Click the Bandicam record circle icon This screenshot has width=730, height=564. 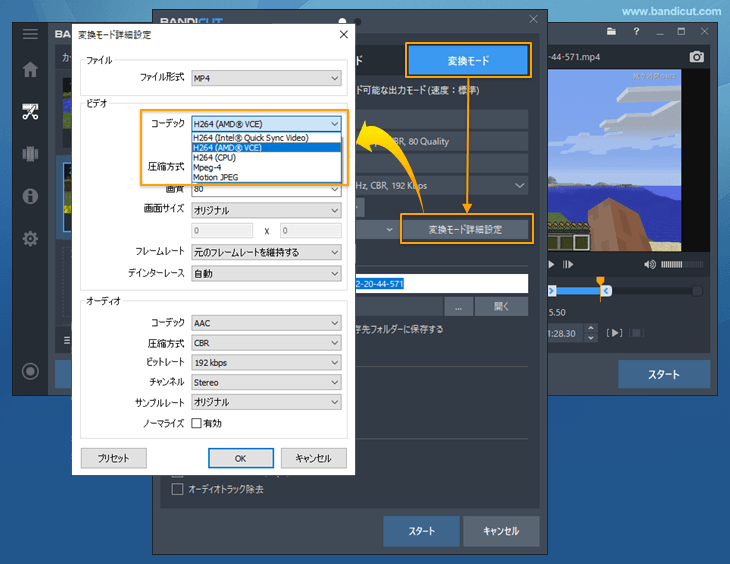30,371
